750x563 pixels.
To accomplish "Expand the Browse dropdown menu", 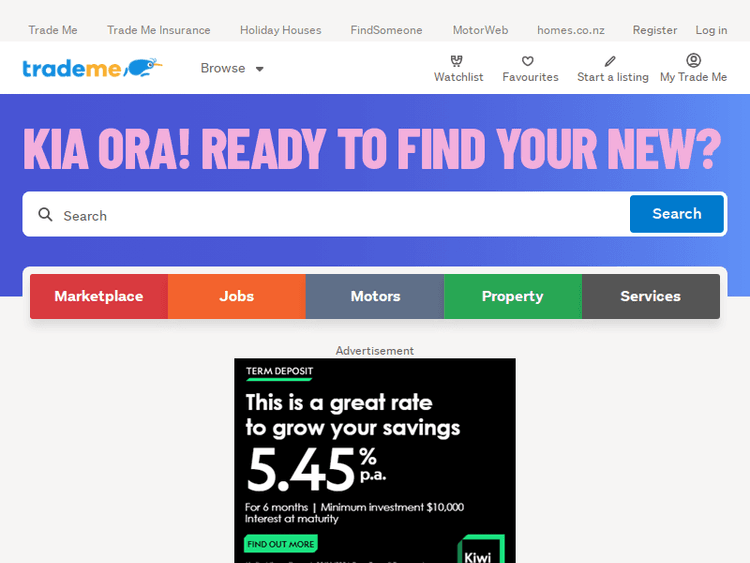I will (232, 68).
